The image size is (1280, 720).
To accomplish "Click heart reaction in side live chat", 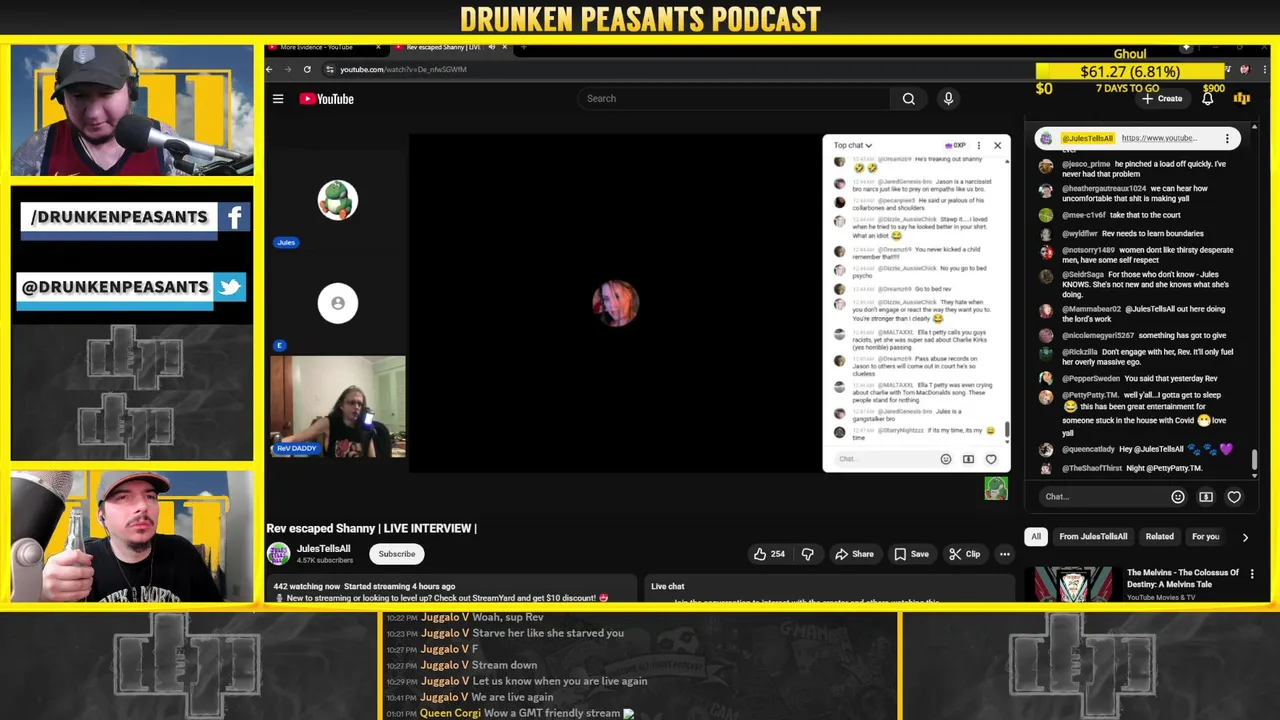I will (x=1234, y=497).
